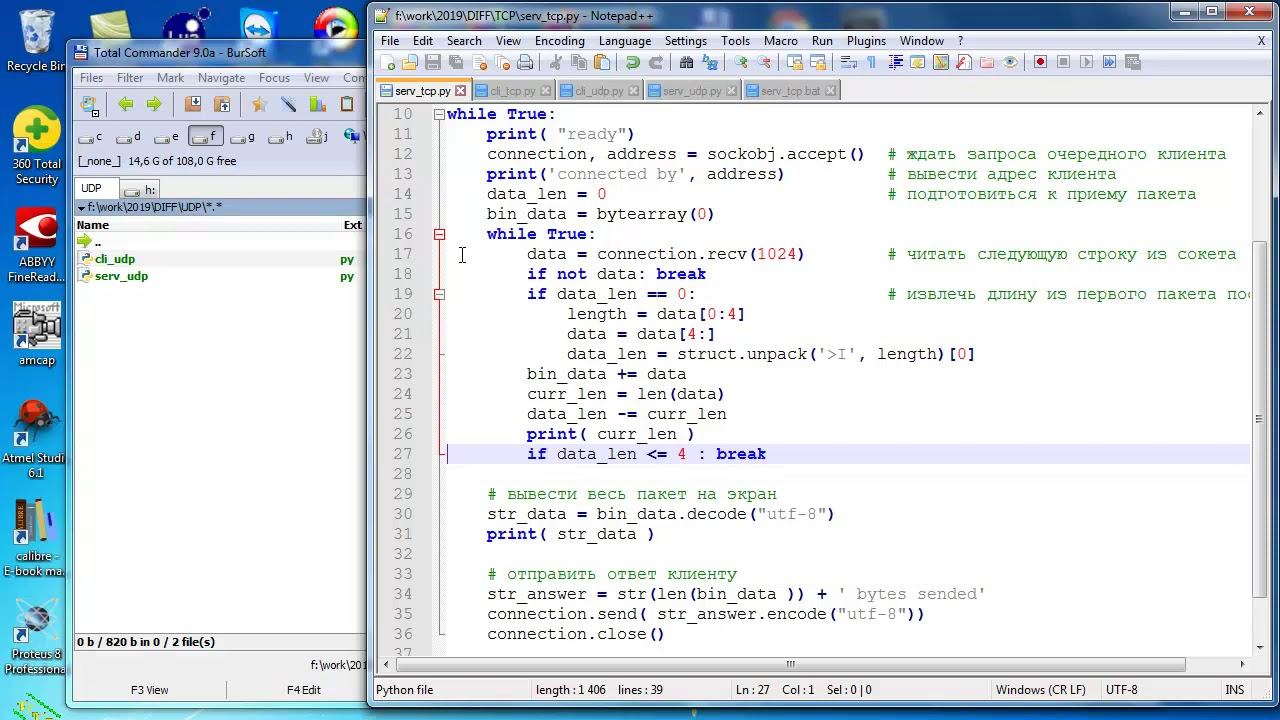Zoom out using magnifier toolbar icon
The image size is (1280, 720).
(764, 62)
